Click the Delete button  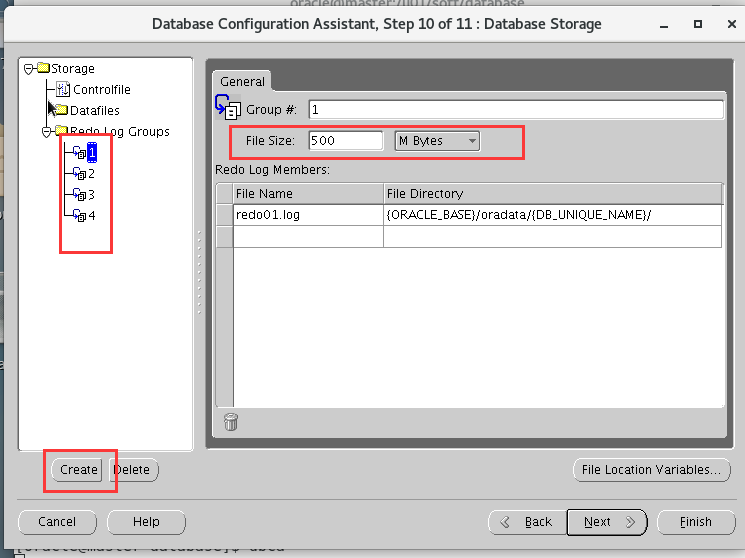[134, 470]
